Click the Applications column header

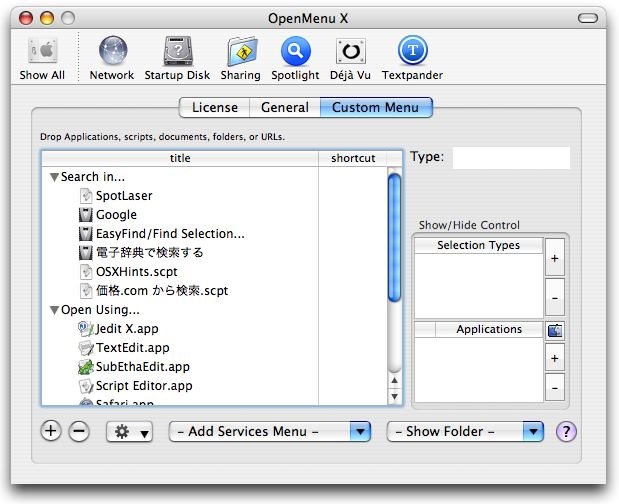(489, 329)
